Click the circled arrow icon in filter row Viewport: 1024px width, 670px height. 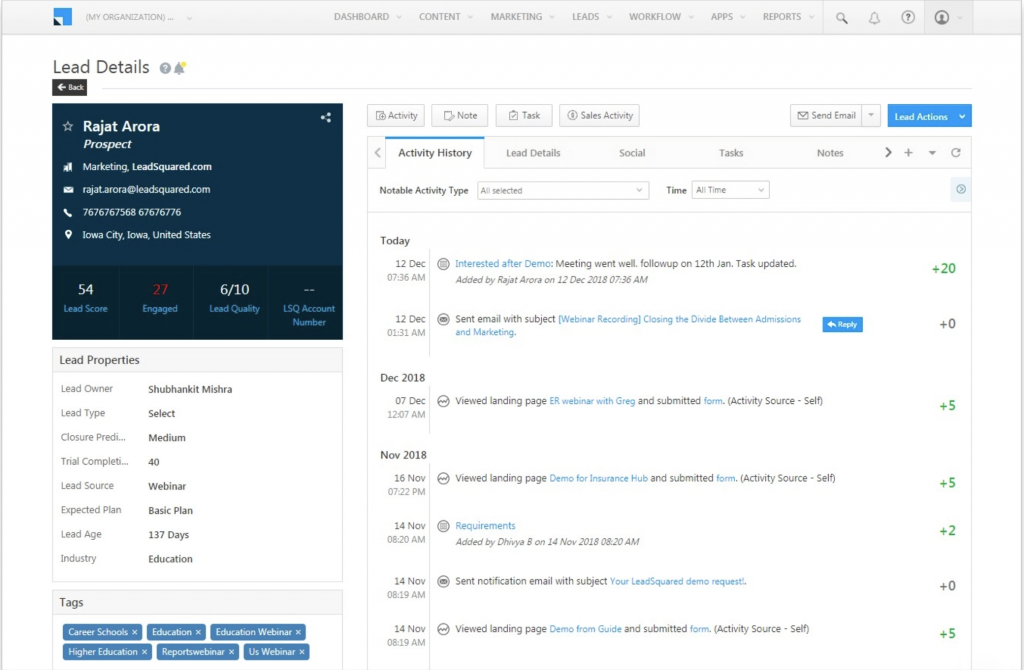(x=961, y=189)
